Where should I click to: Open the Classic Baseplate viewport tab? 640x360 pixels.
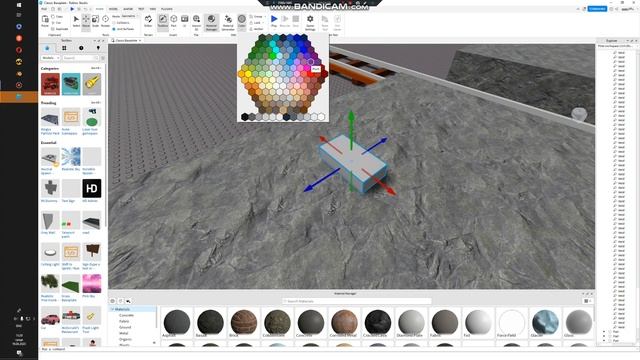126,40
